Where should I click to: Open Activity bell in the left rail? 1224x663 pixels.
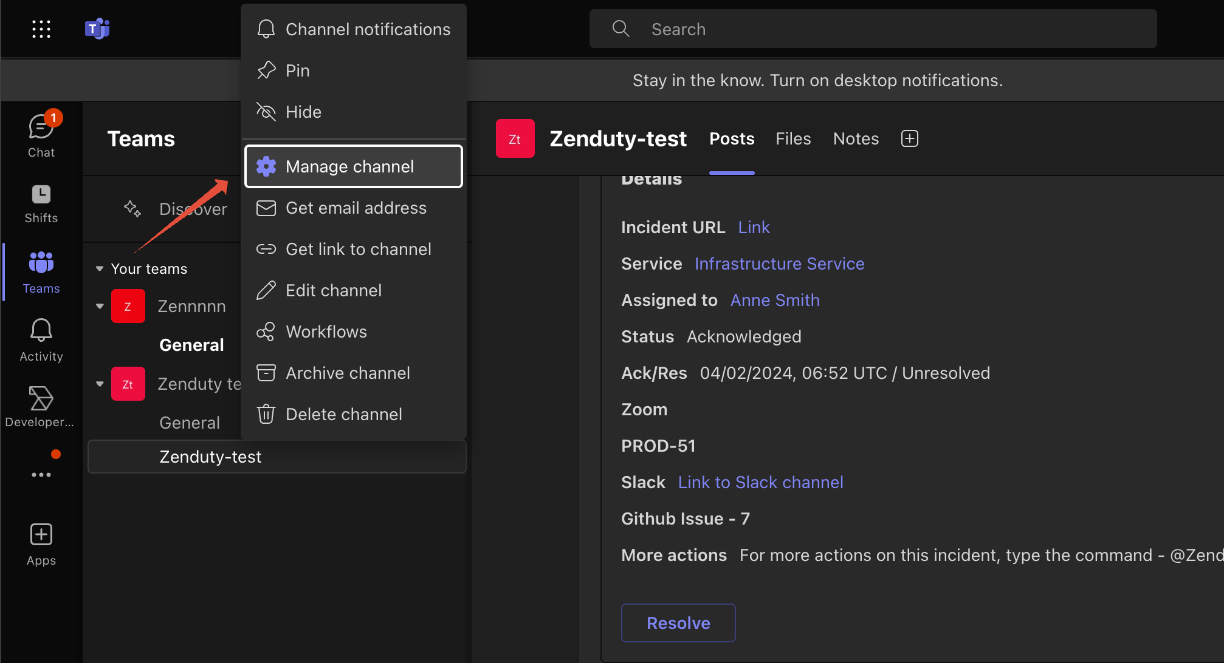coord(41,340)
